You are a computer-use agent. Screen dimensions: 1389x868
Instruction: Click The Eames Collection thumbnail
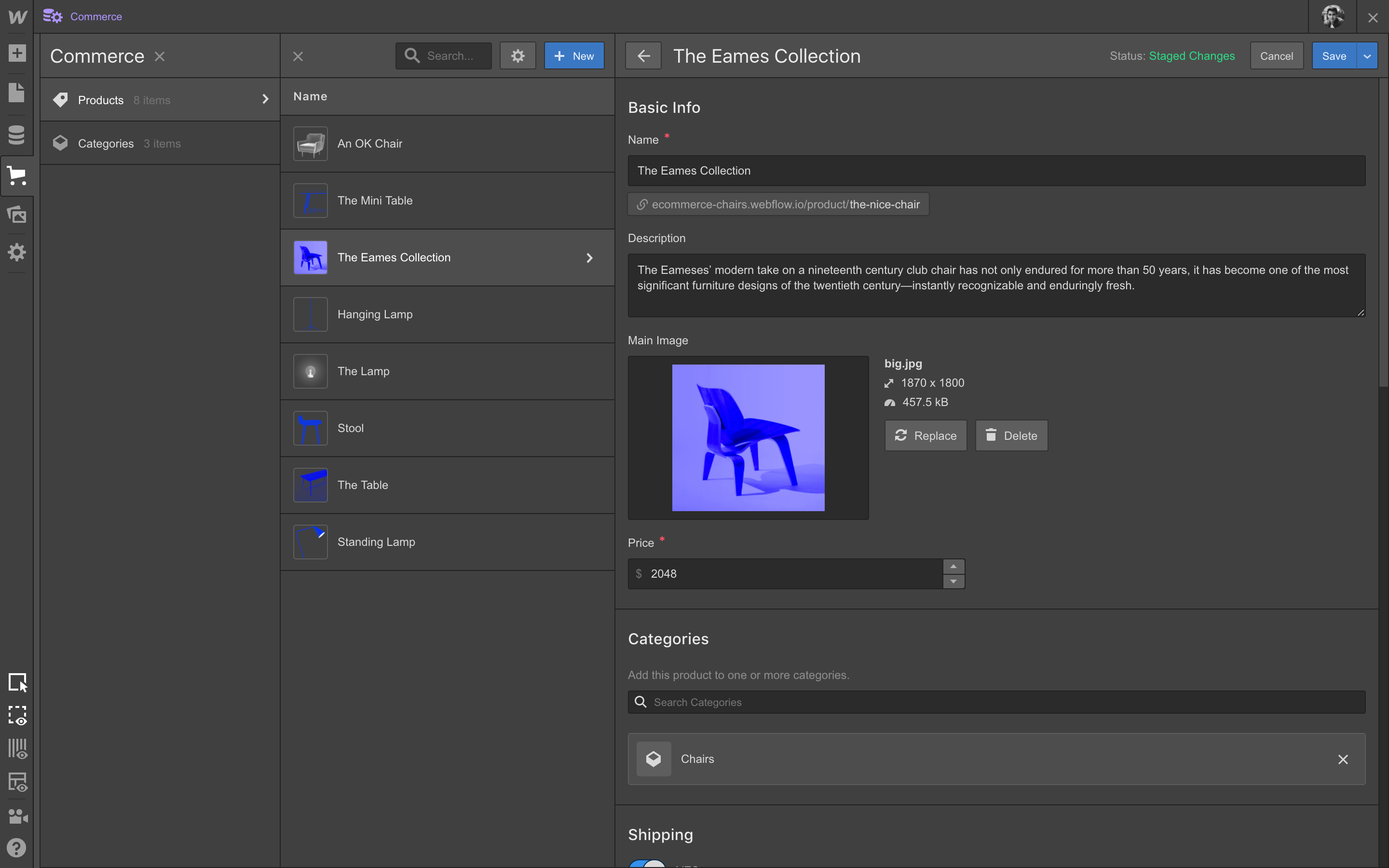pos(311,257)
